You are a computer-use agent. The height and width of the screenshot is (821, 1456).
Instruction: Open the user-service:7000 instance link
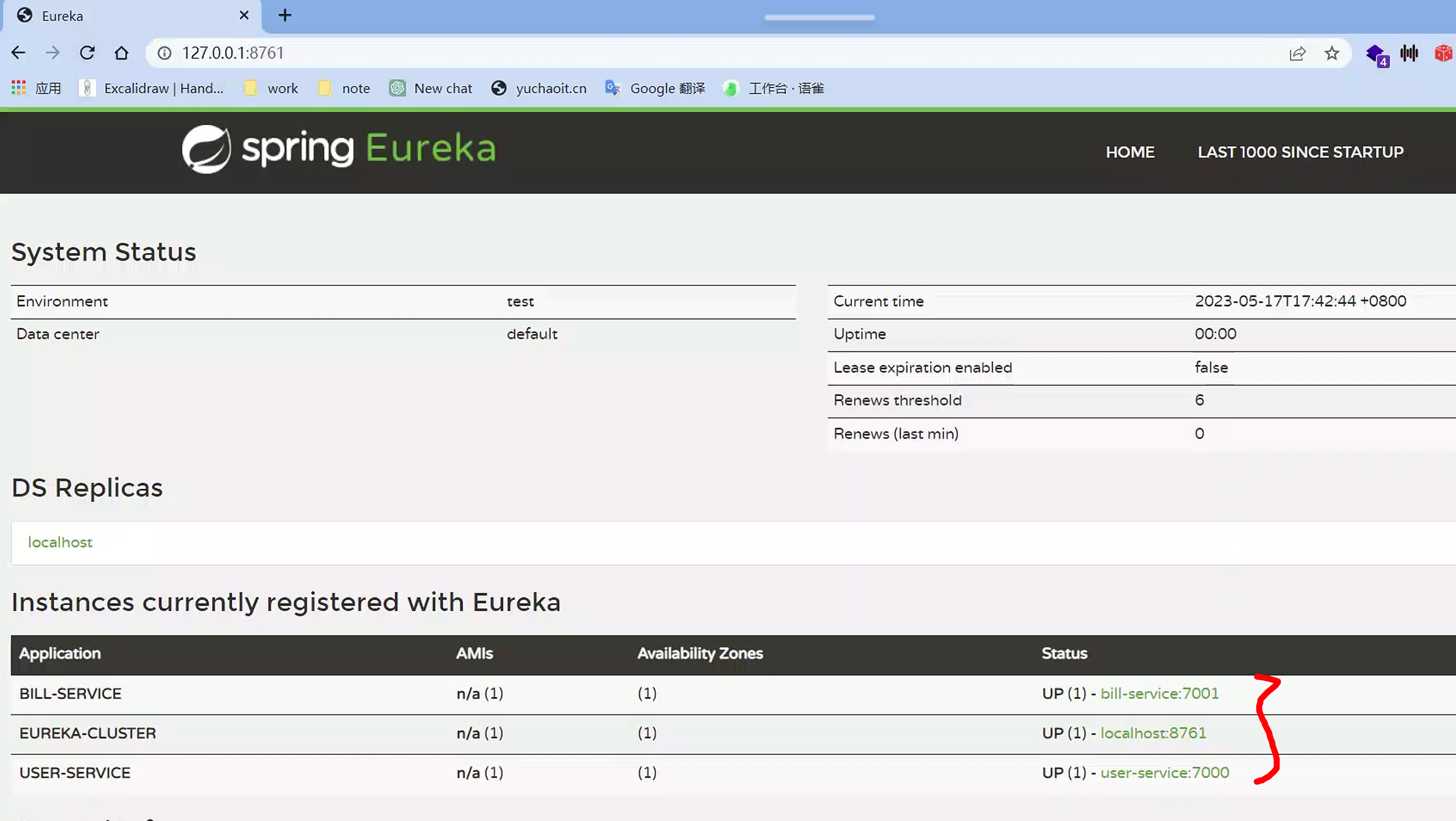[1164, 772]
